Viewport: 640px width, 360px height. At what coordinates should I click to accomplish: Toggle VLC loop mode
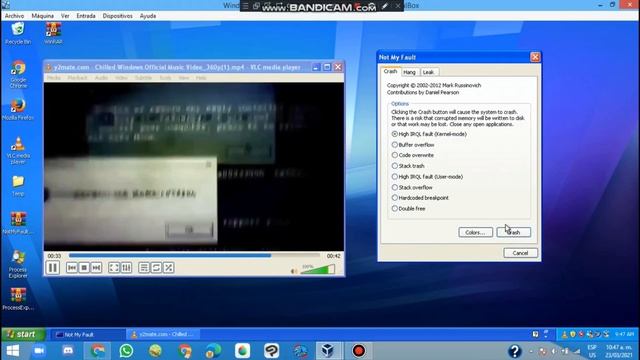point(156,268)
